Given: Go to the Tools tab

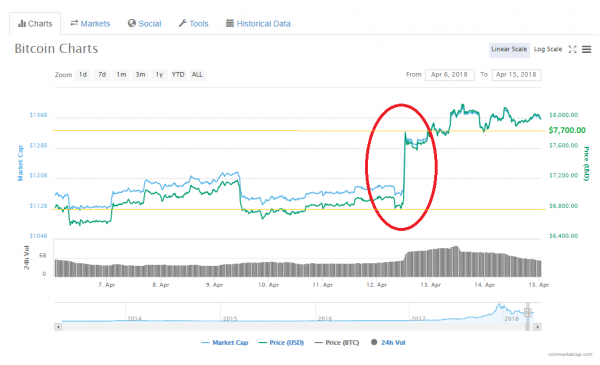Looking at the screenshot, I should [x=193, y=24].
